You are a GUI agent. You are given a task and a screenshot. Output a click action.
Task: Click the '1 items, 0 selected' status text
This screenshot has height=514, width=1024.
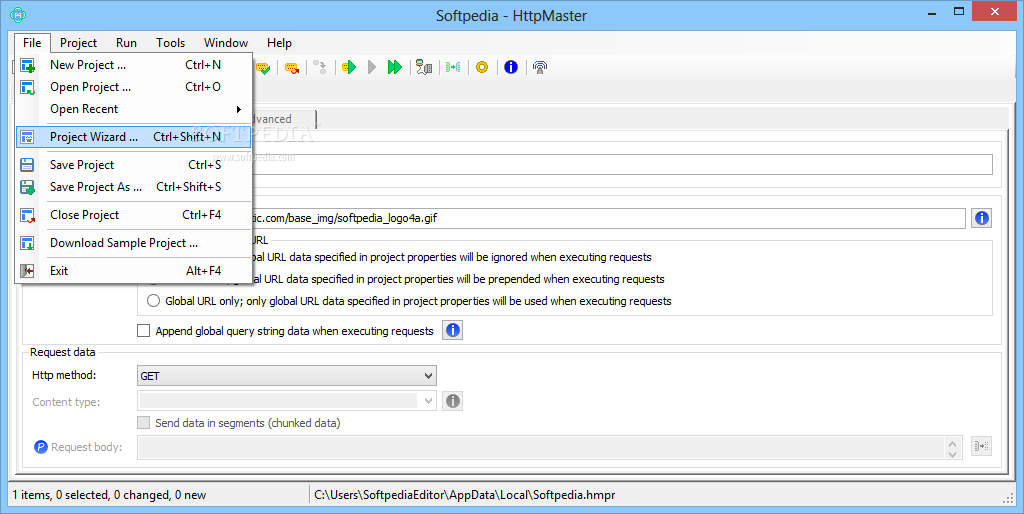[109, 495]
